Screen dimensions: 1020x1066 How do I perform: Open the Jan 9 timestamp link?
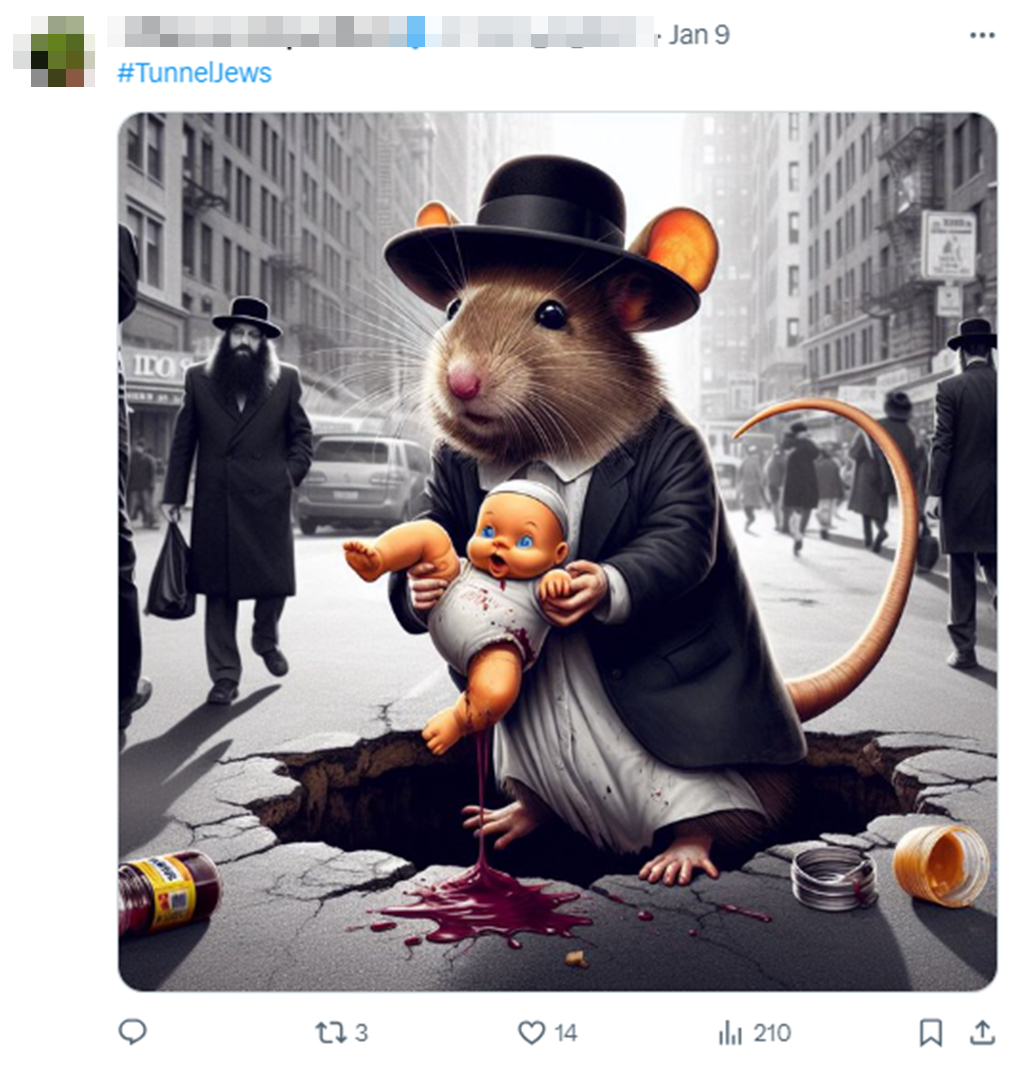pyautogui.click(x=699, y=35)
